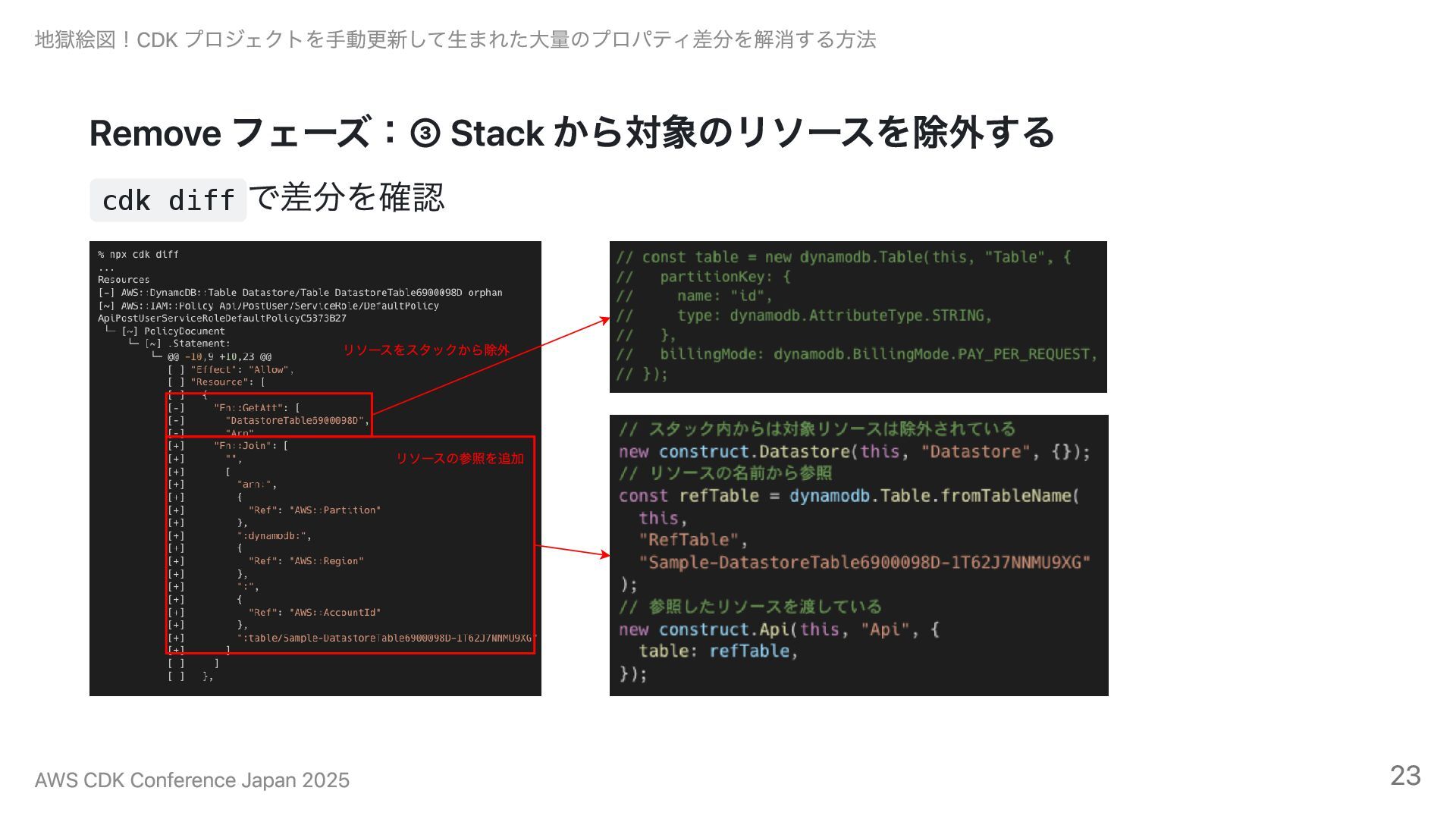This screenshot has width=1456, height=819.
Task: Select the slide title 'Remove フェーズ：③ Stack から対象のリソースを除外する'
Action: 572,133
